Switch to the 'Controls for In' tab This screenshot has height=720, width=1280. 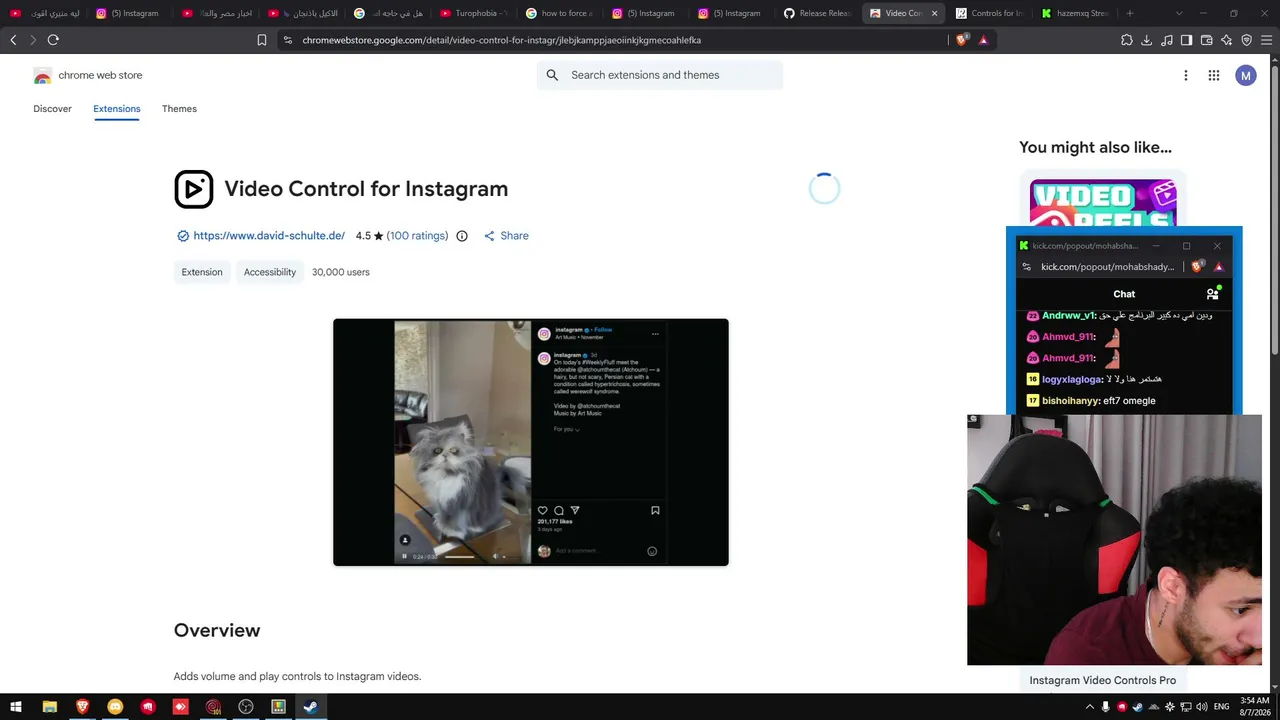[x=989, y=13]
